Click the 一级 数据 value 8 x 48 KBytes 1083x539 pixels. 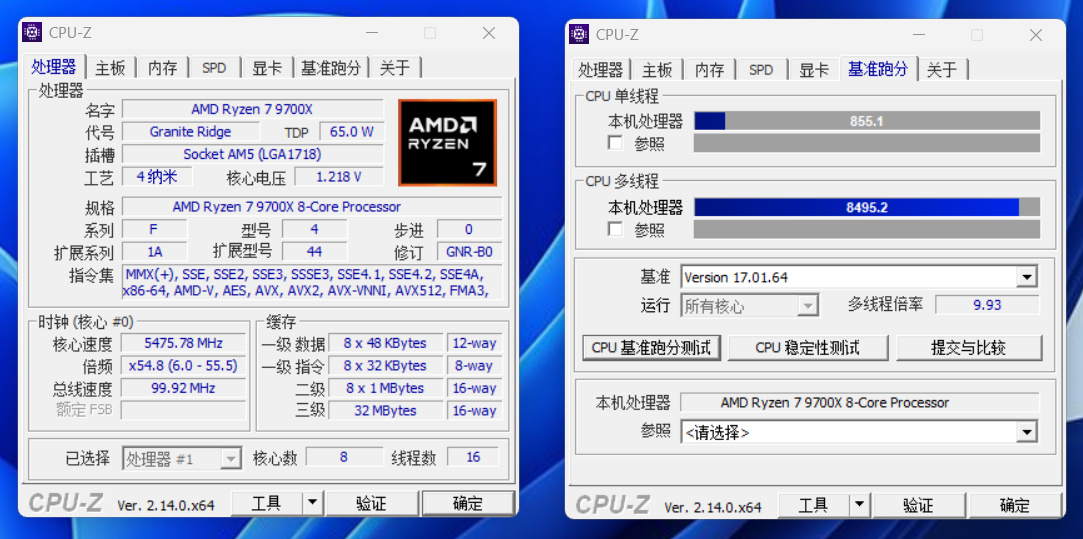pos(385,343)
